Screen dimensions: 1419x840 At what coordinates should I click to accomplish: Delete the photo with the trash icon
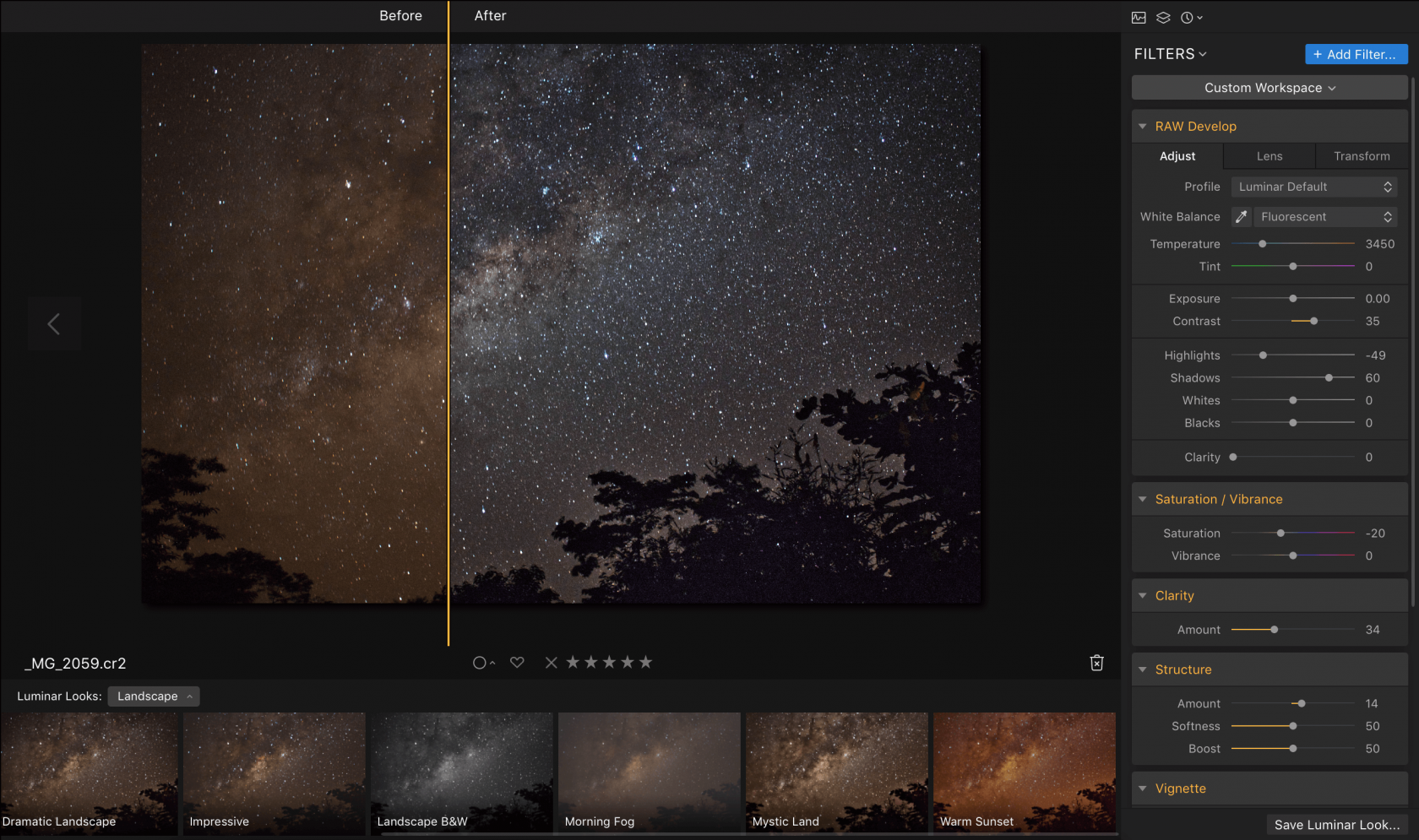pyautogui.click(x=1096, y=663)
